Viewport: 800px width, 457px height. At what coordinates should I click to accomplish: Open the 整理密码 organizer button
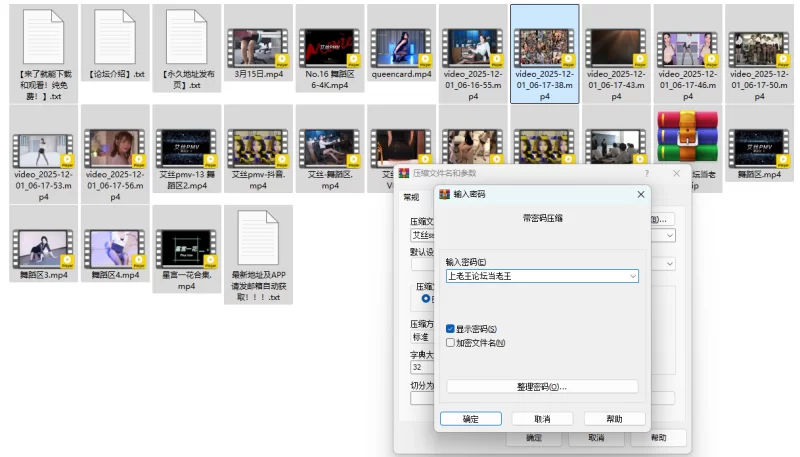542,386
